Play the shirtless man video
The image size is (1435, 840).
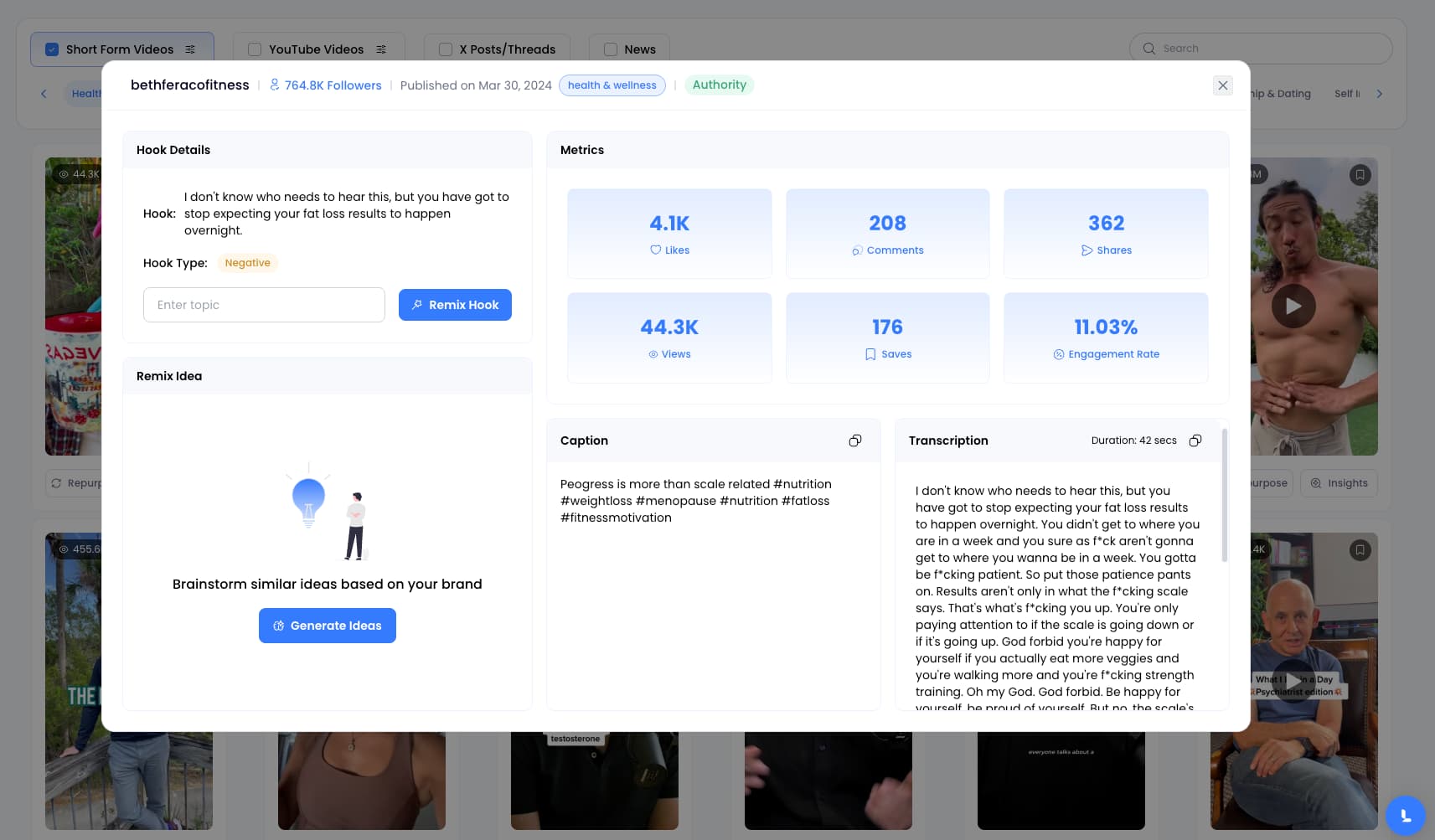click(x=1293, y=307)
